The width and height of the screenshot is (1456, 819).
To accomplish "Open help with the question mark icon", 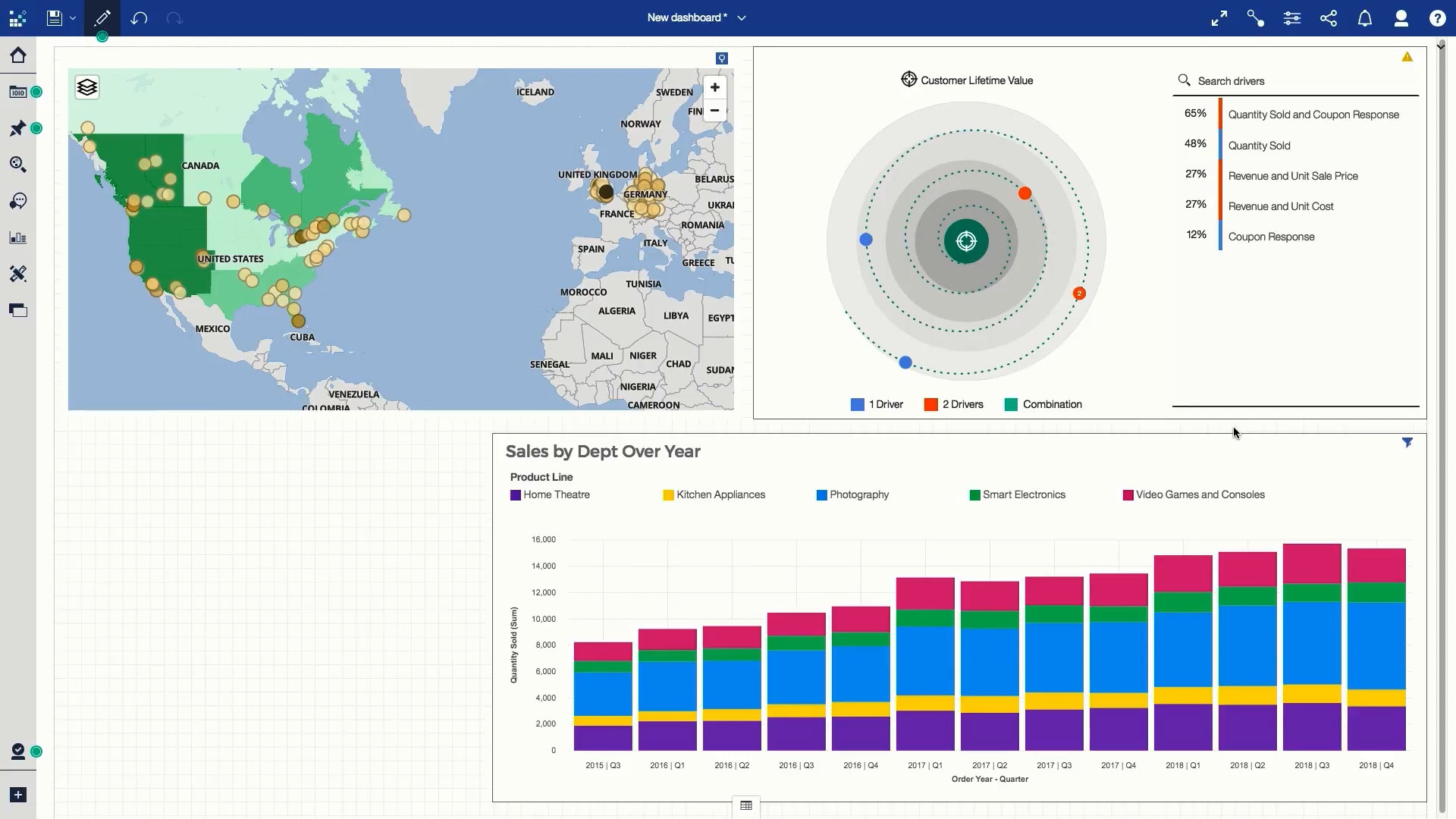I will (1438, 17).
